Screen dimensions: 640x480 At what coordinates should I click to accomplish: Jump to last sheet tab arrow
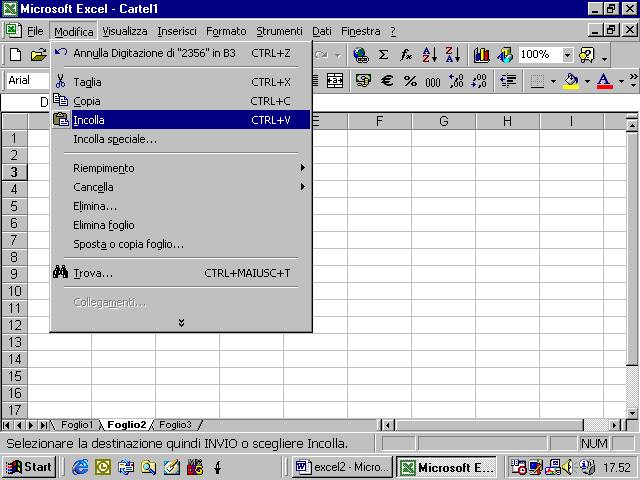(43, 425)
